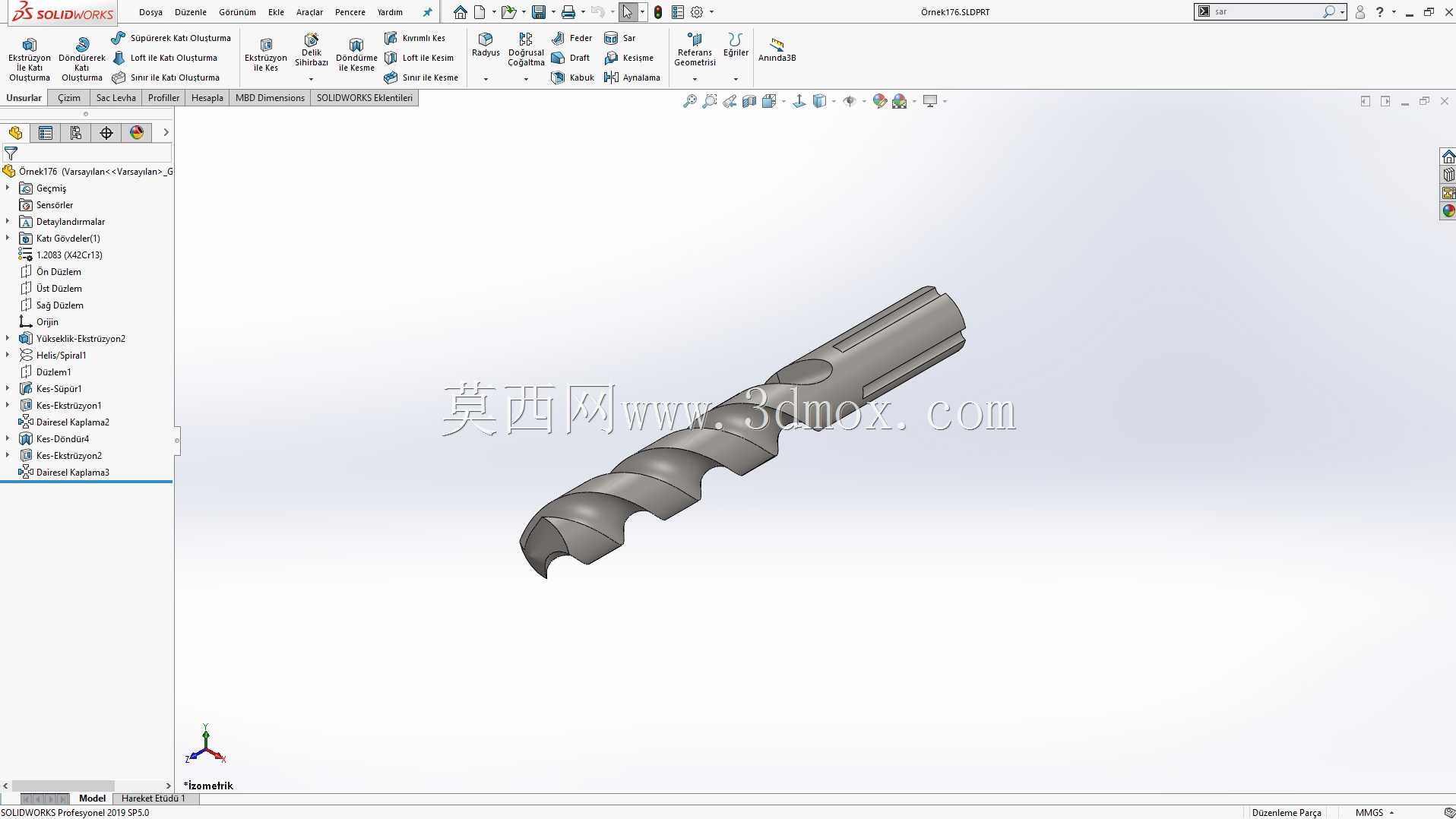This screenshot has height=819, width=1456.
Task: Open SOLIDWORKS Eklentileri tab
Action: pyautogui.click(x=365, y=98)
